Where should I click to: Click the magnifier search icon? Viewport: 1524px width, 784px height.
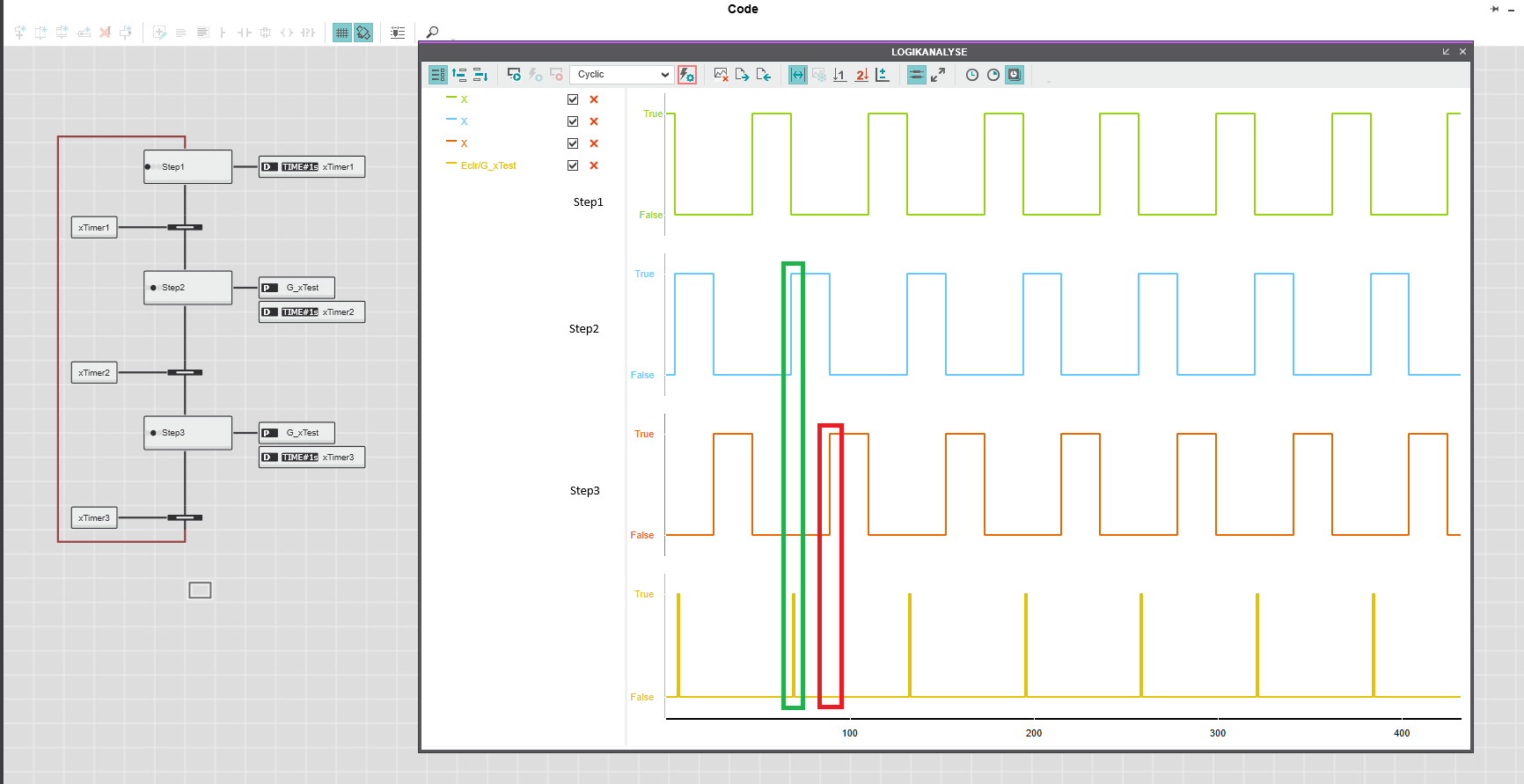(x=432, y=33)
